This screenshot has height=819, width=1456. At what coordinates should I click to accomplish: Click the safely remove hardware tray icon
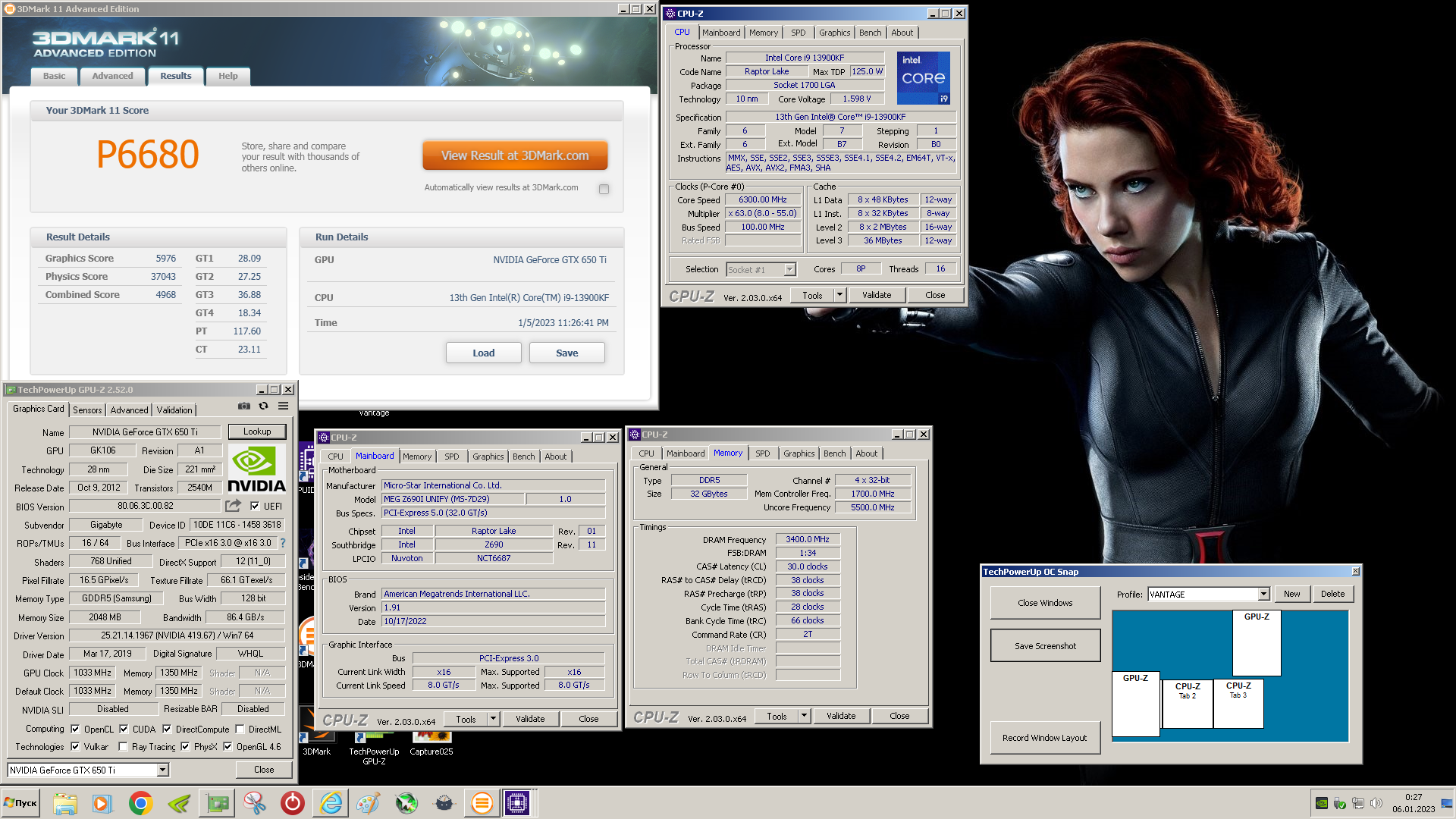point(1340,803)
